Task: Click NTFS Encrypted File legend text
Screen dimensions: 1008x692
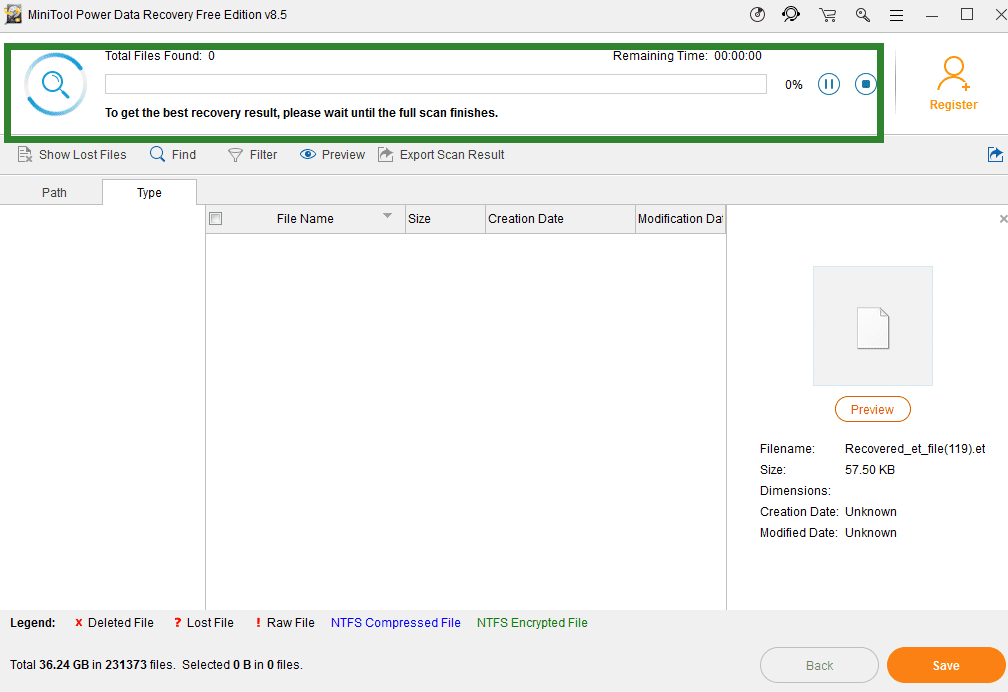Action: (x=532, y=623)
